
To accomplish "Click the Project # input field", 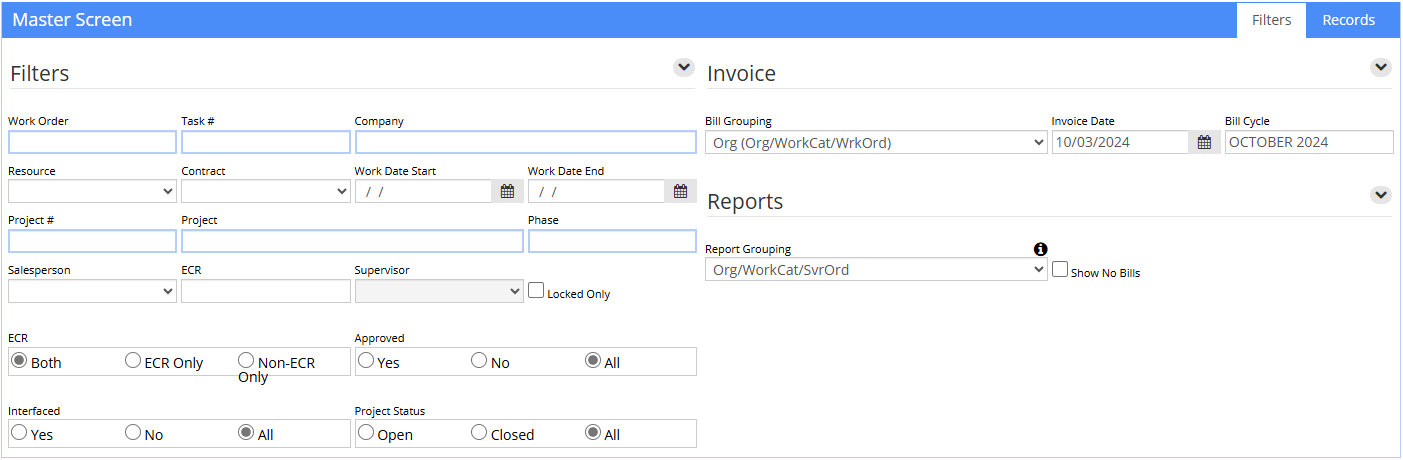I will [x=92, y=241].
